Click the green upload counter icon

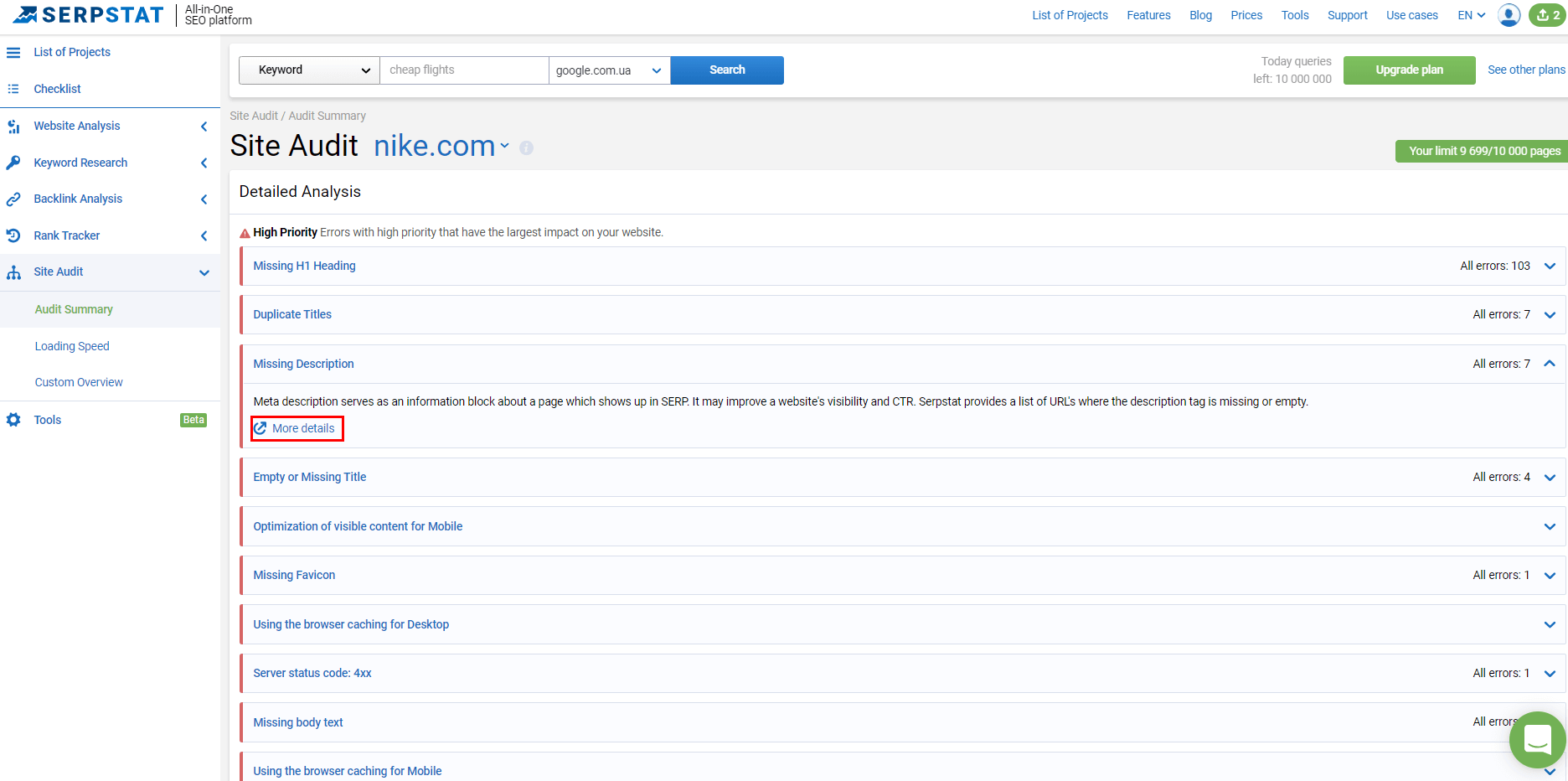(1547, 15)
